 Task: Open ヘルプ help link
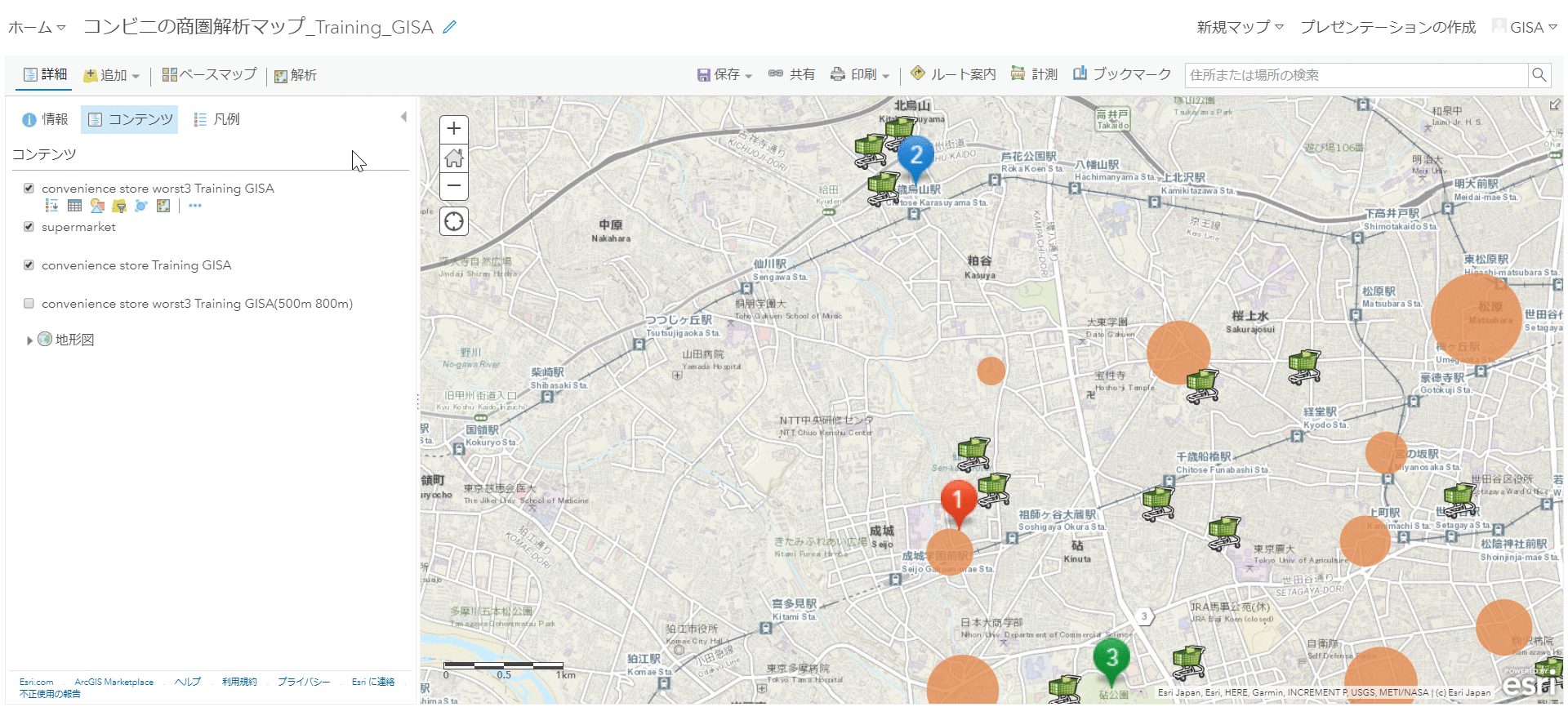pyautogui.click(x=188, y=682)
